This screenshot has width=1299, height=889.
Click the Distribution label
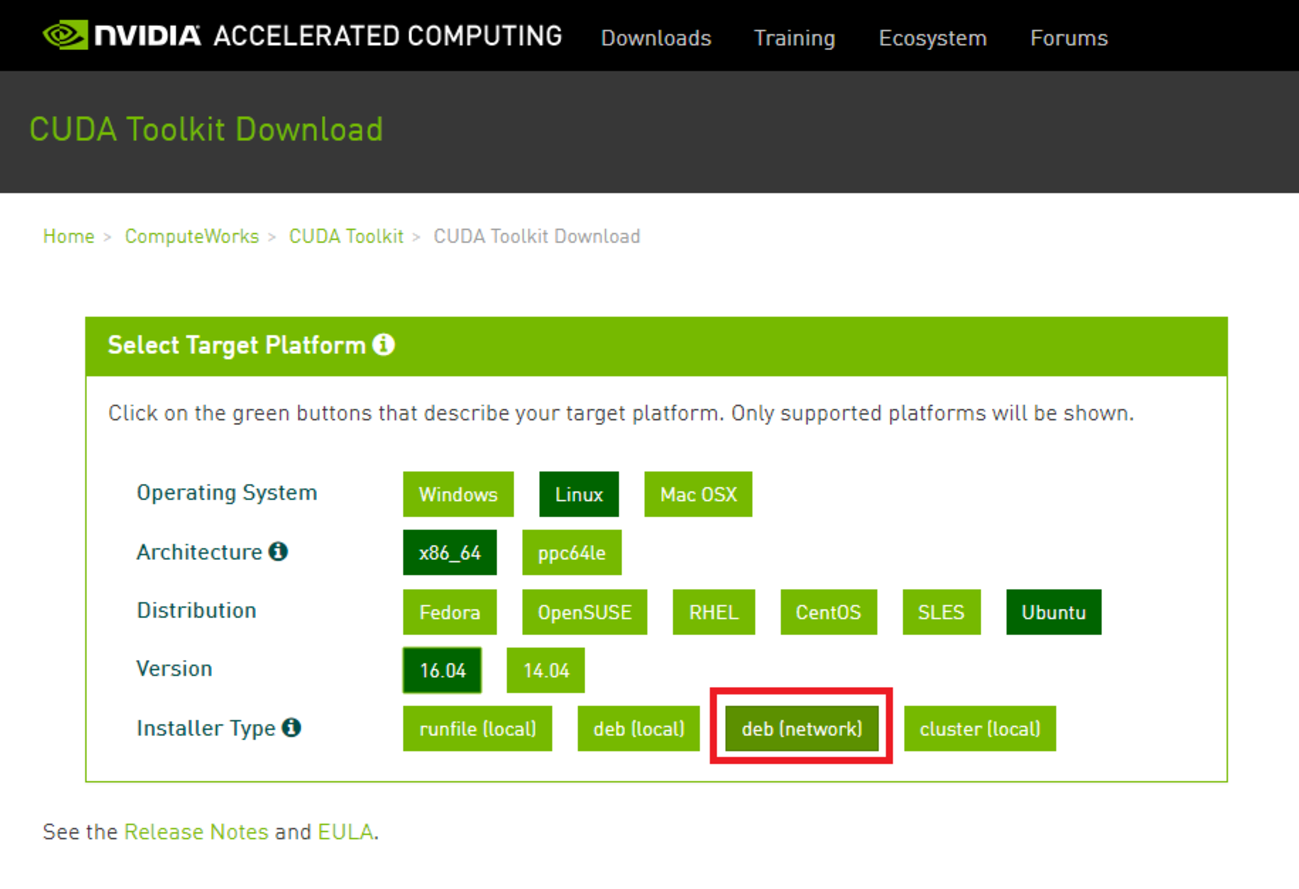(196, 610)
